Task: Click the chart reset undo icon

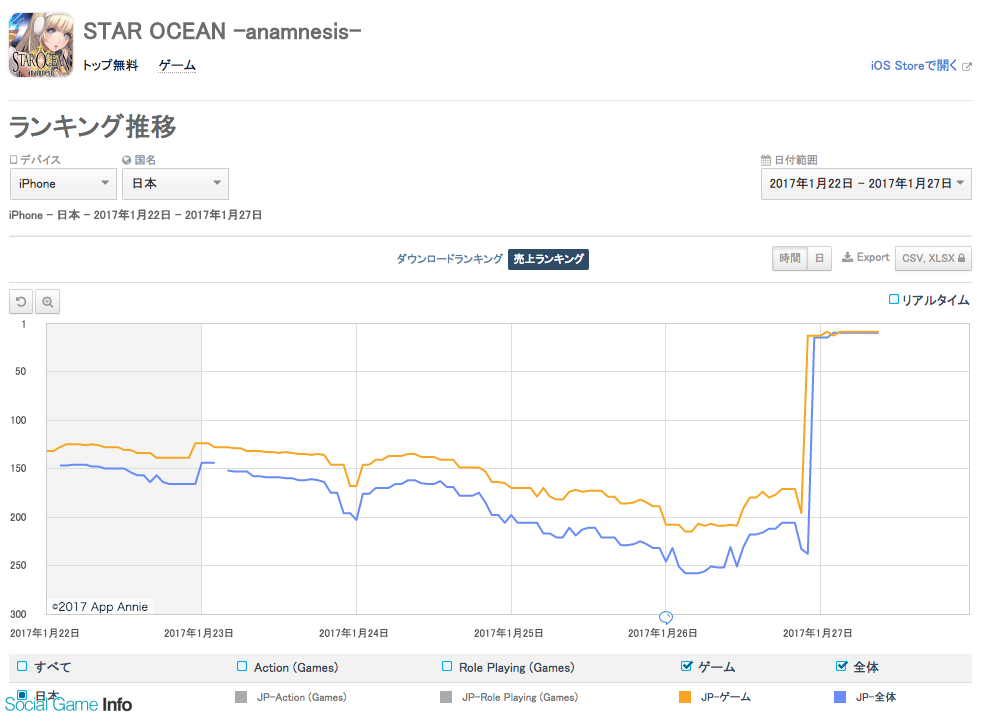Action: pyautogui.click(x=21, y=302)
